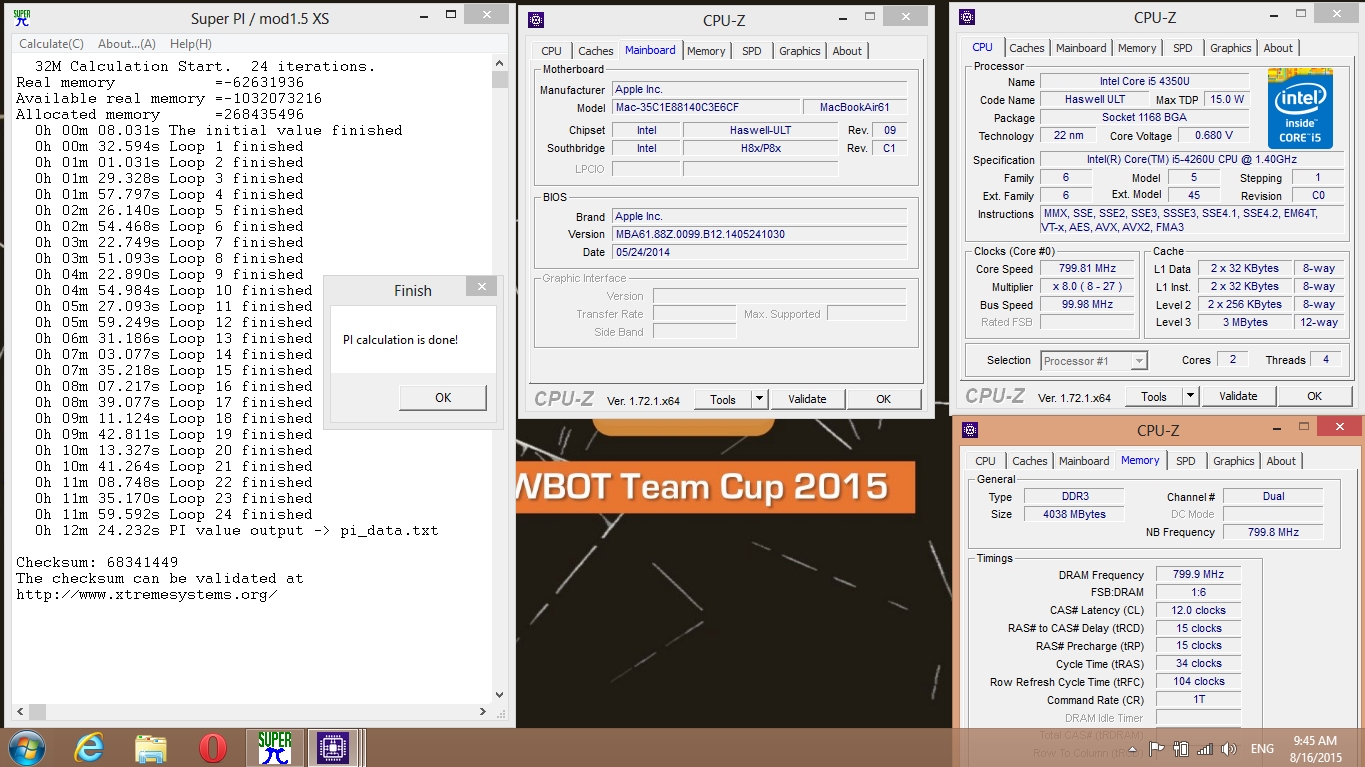Image resolution: width=1365 pixels, height=767 pixels.
Task: Open Calculate(C) menu in Super PI
Action: click(52, 44)
